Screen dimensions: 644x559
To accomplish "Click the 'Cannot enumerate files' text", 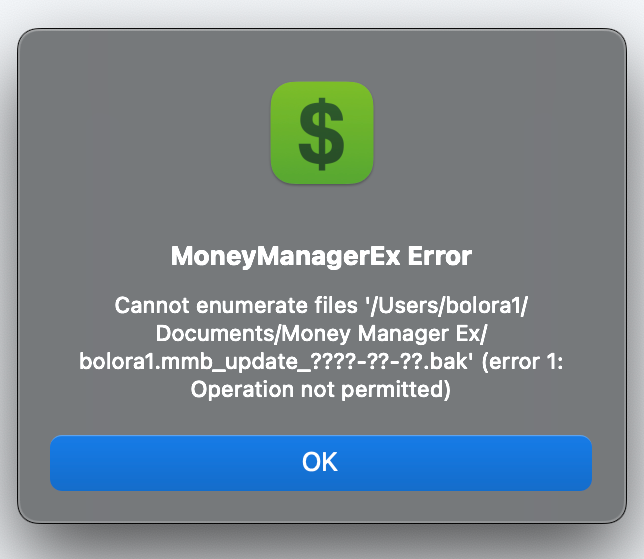I will click(x=236, y=306).
